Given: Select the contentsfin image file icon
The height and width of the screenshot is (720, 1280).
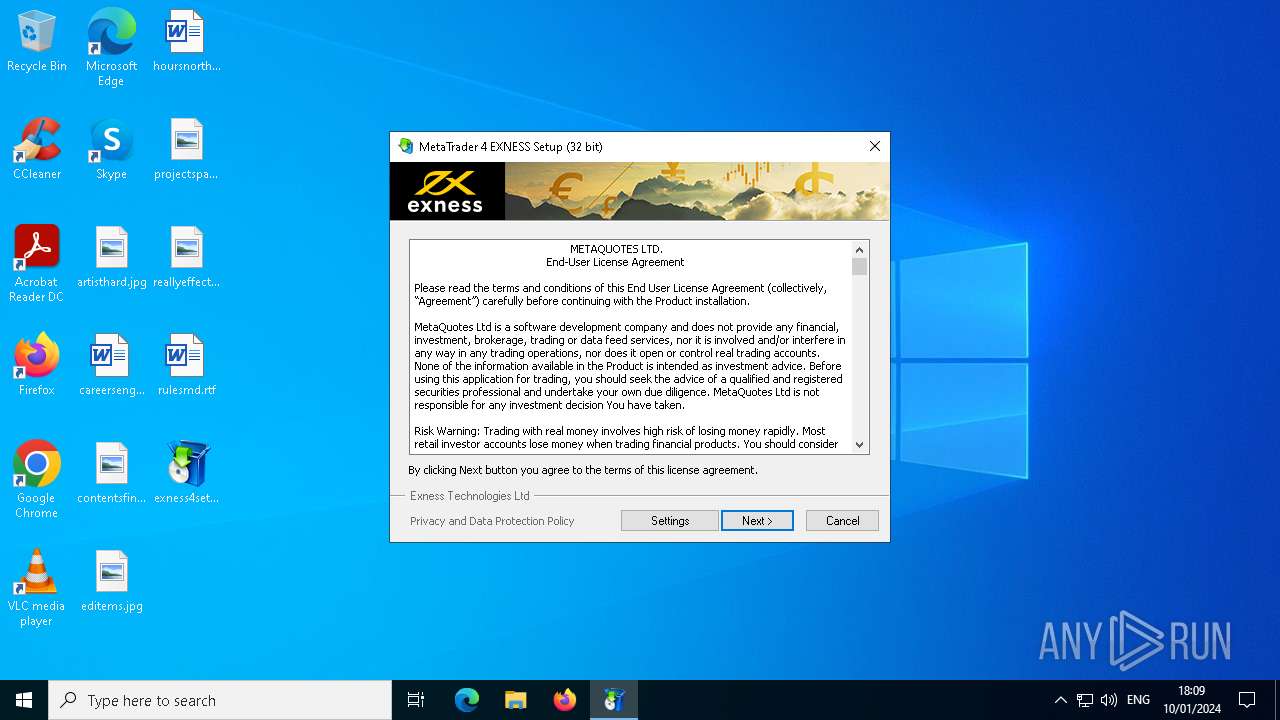Looking at the screenshot, I should (x=111, y=474).
